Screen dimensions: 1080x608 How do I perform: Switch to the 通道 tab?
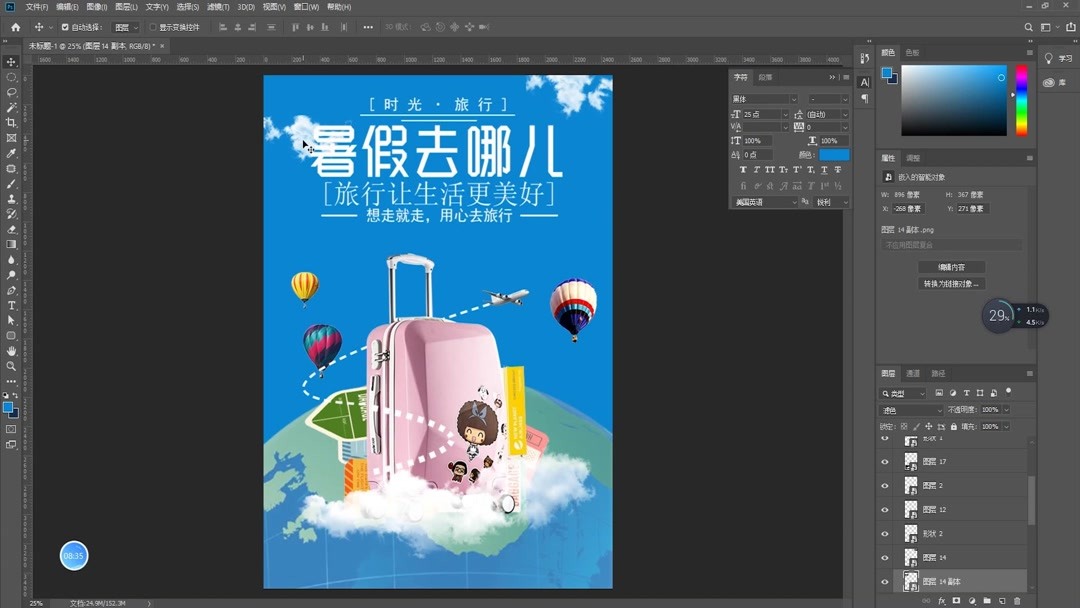click(x=912, y=374)
